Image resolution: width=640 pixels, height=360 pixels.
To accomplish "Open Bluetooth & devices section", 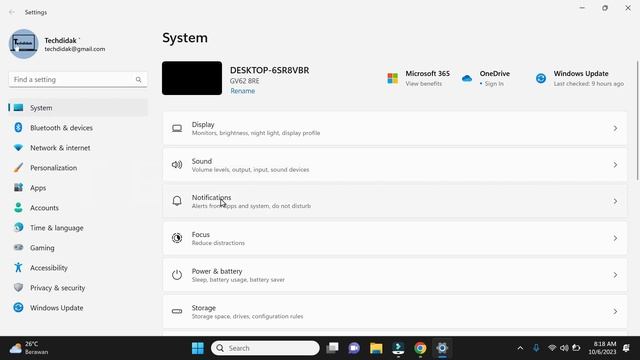I will [x=78, y=128].
